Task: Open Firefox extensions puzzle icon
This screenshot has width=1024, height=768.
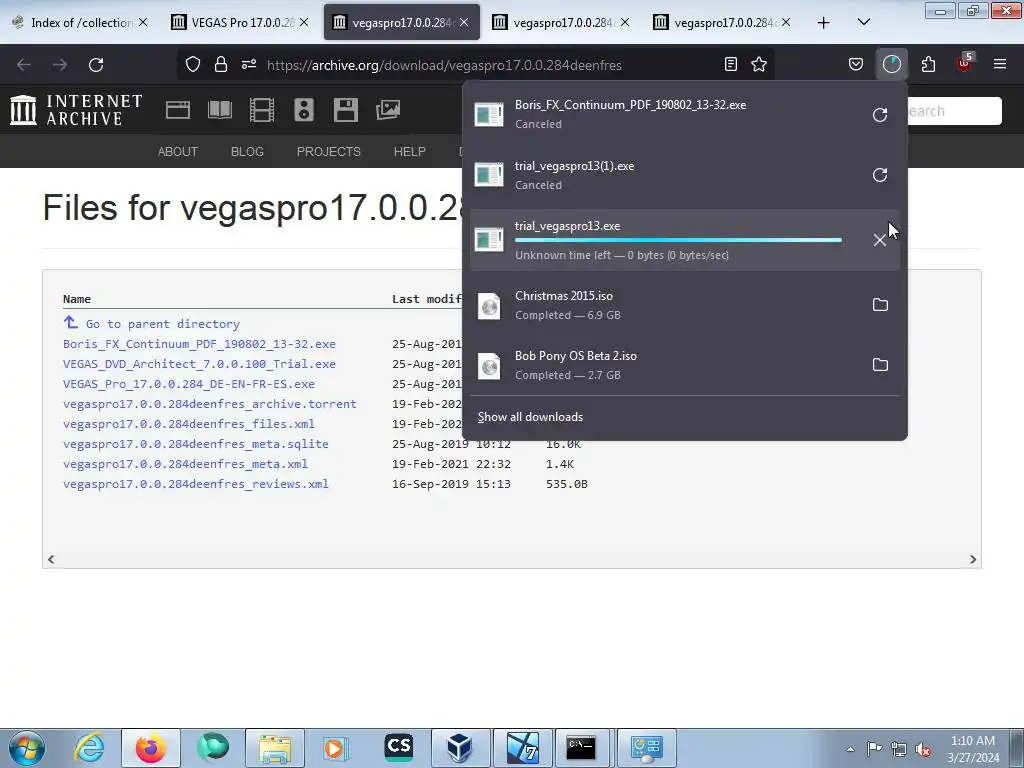Action: click(x=928, y=64)
